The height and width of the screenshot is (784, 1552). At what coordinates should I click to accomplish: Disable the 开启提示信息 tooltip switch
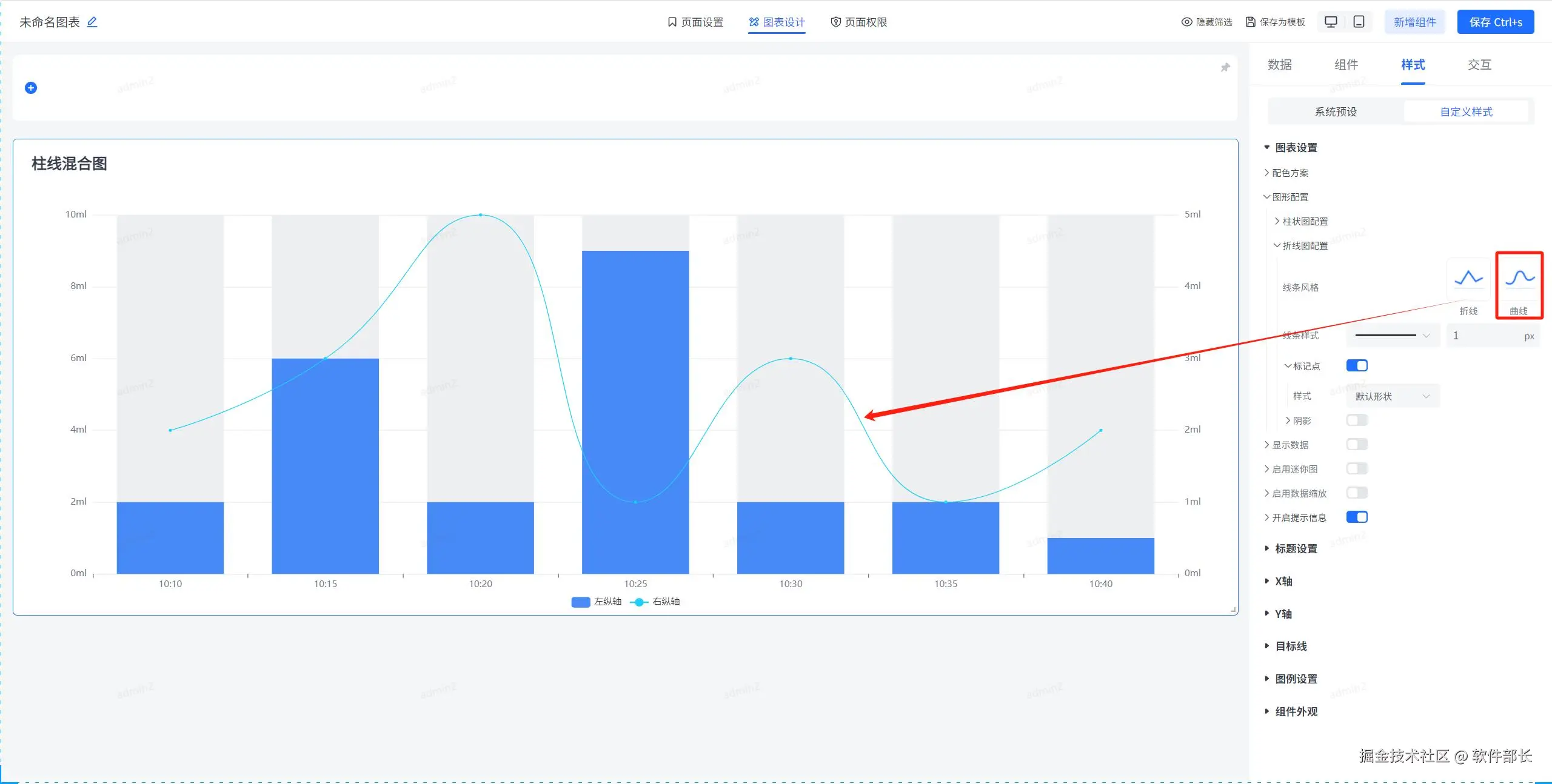click(x=1357, y=517)
